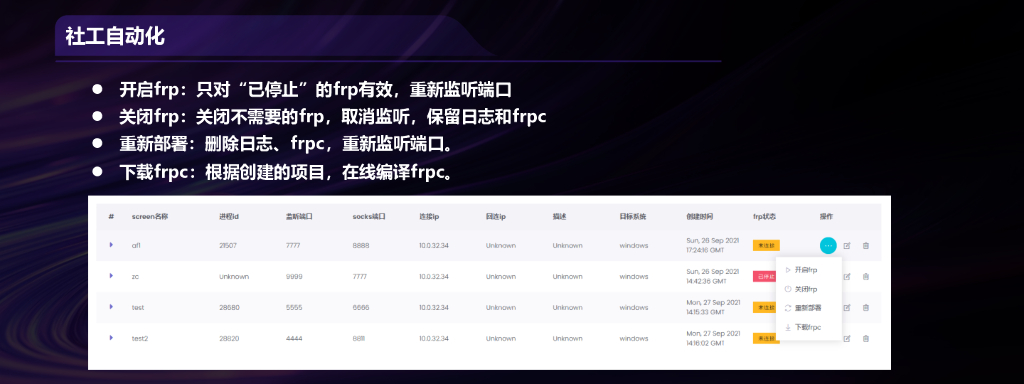Click timestamp Mon, 27 Sep 2021 14:15:33 GMT

(713, 308)
